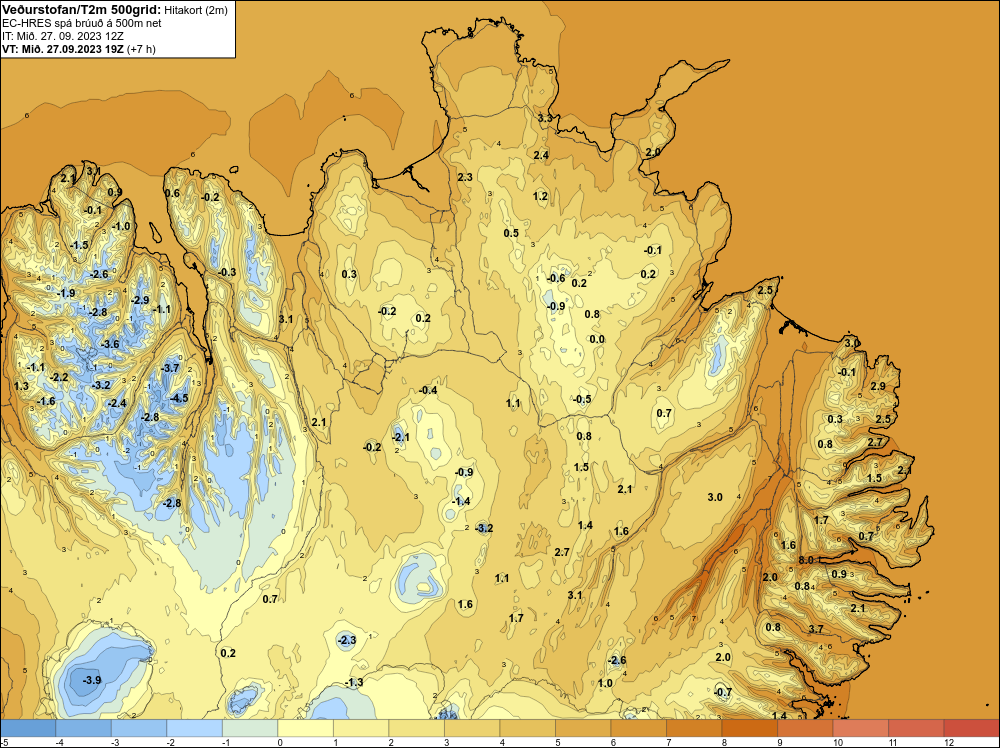The image size is (1000, 748).
Task: Click the positive 0.6 temperature value
Action: pos(172,193)
